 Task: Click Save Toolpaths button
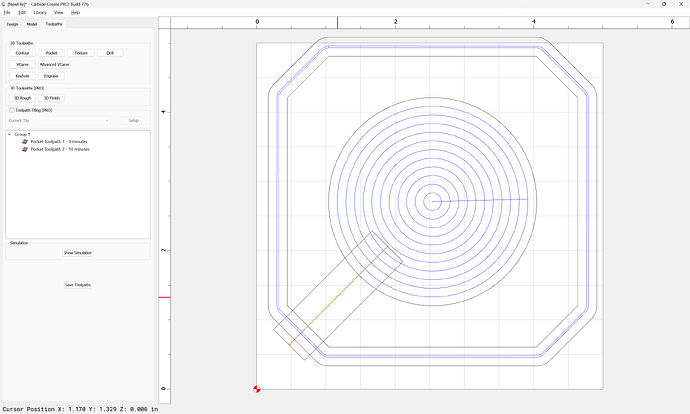pos(78,285)
